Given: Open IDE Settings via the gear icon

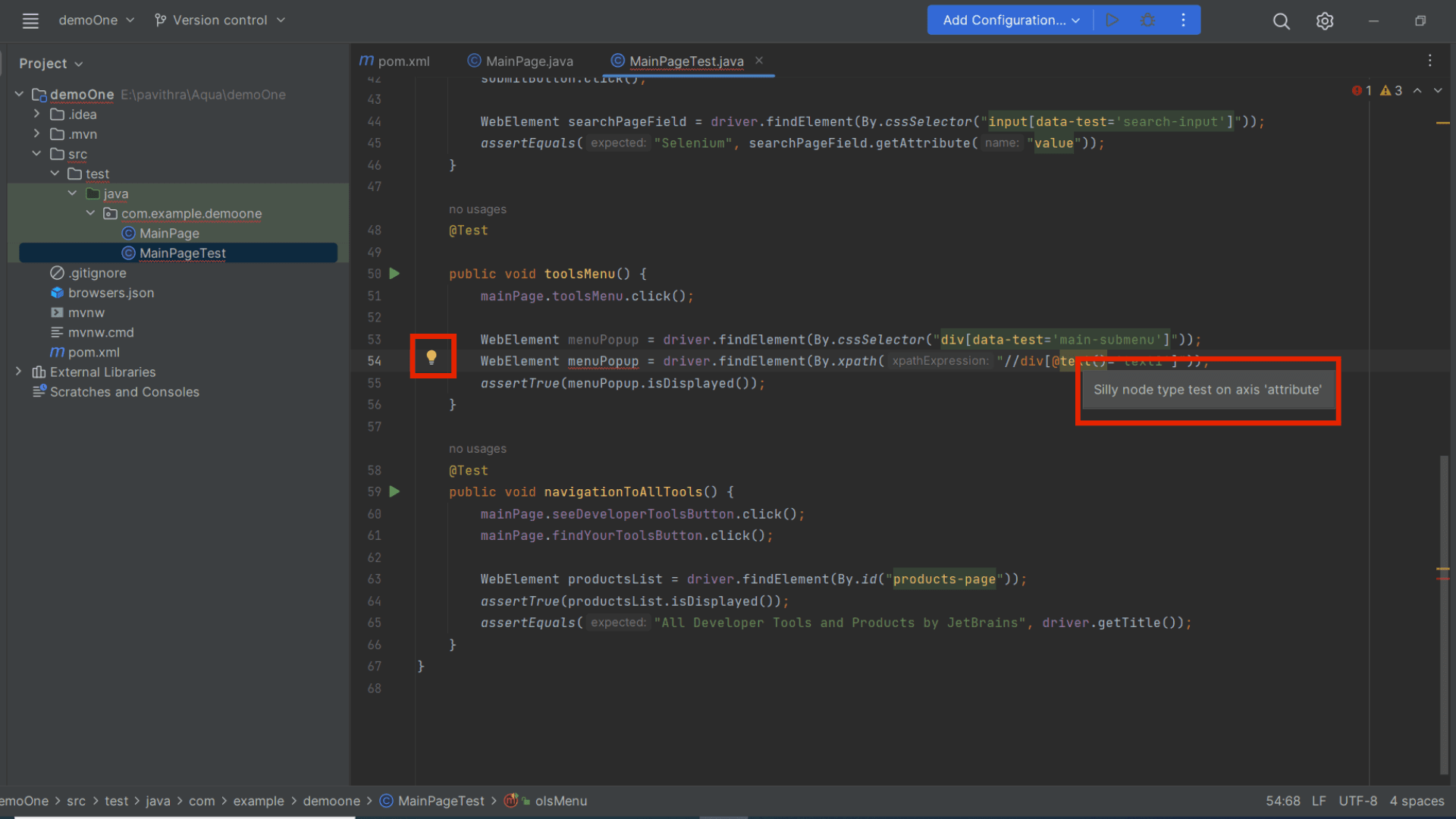Looking at the screenshot, I should tap(1325, 20).
